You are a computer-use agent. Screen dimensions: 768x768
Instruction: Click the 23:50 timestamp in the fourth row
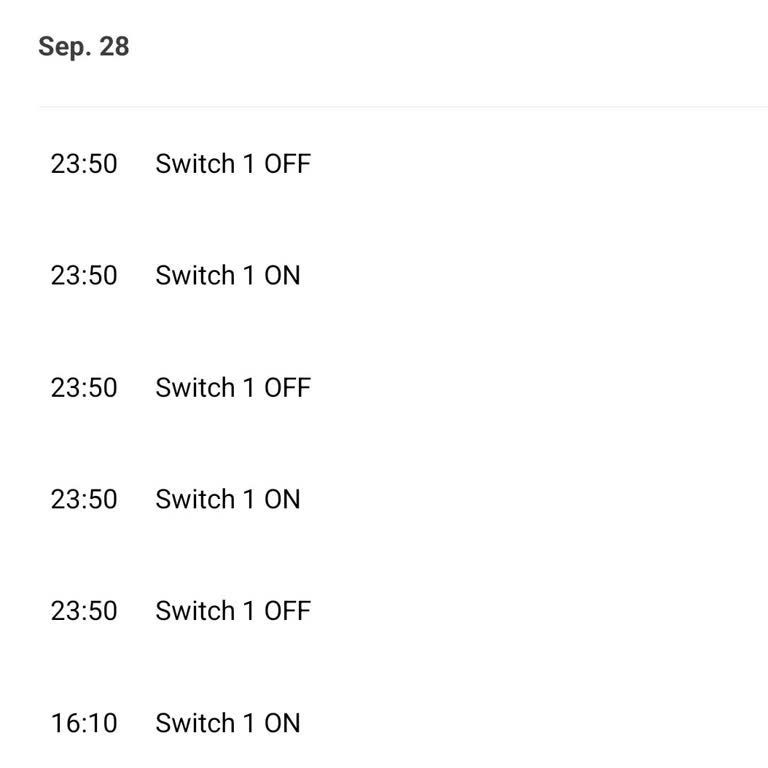[84, 500]
